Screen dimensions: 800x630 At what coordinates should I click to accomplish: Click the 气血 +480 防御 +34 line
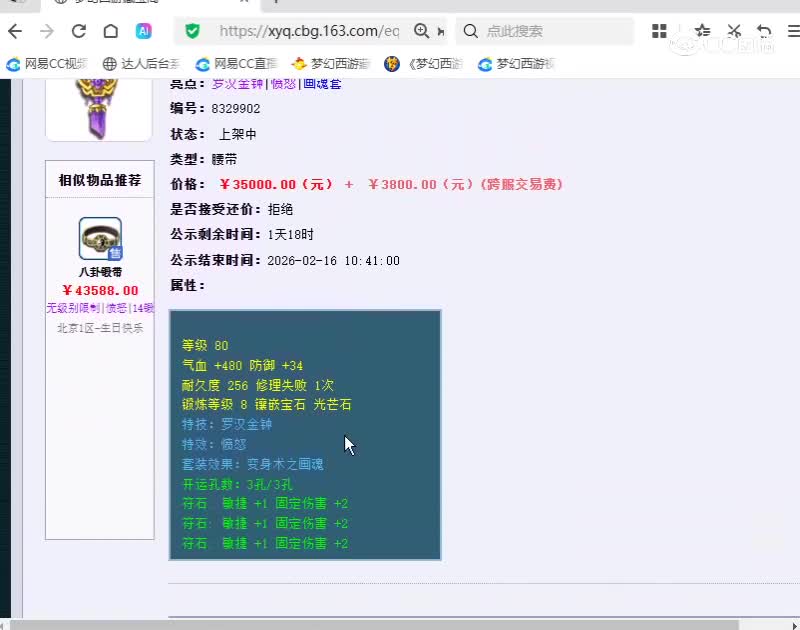click(242, 365)
